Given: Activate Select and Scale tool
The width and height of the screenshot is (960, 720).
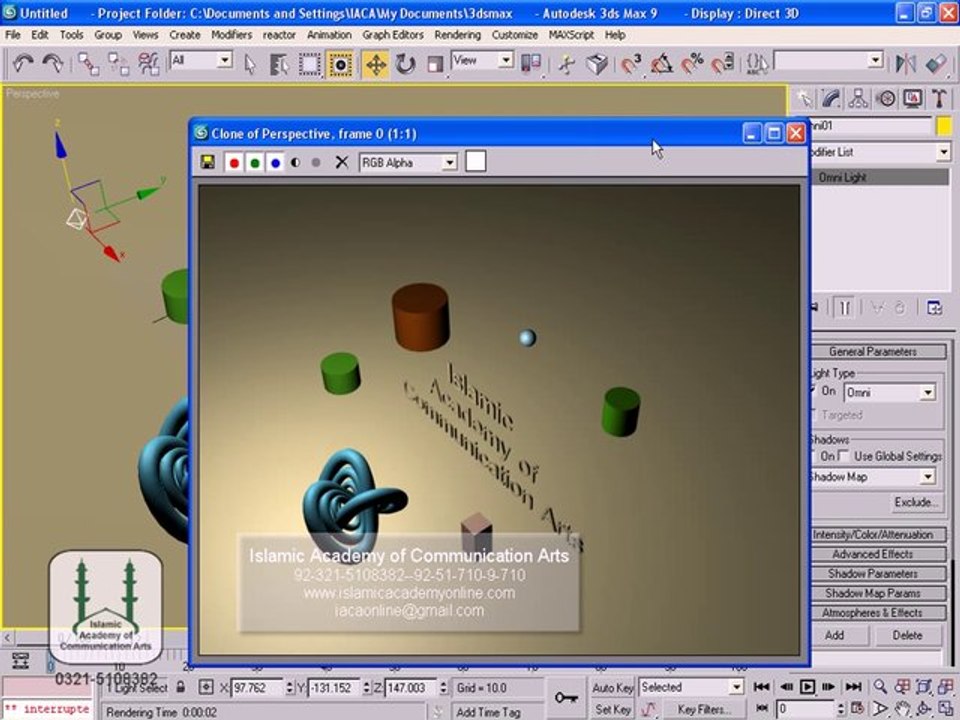Looking at the screenshot, I should click(435, 64).
